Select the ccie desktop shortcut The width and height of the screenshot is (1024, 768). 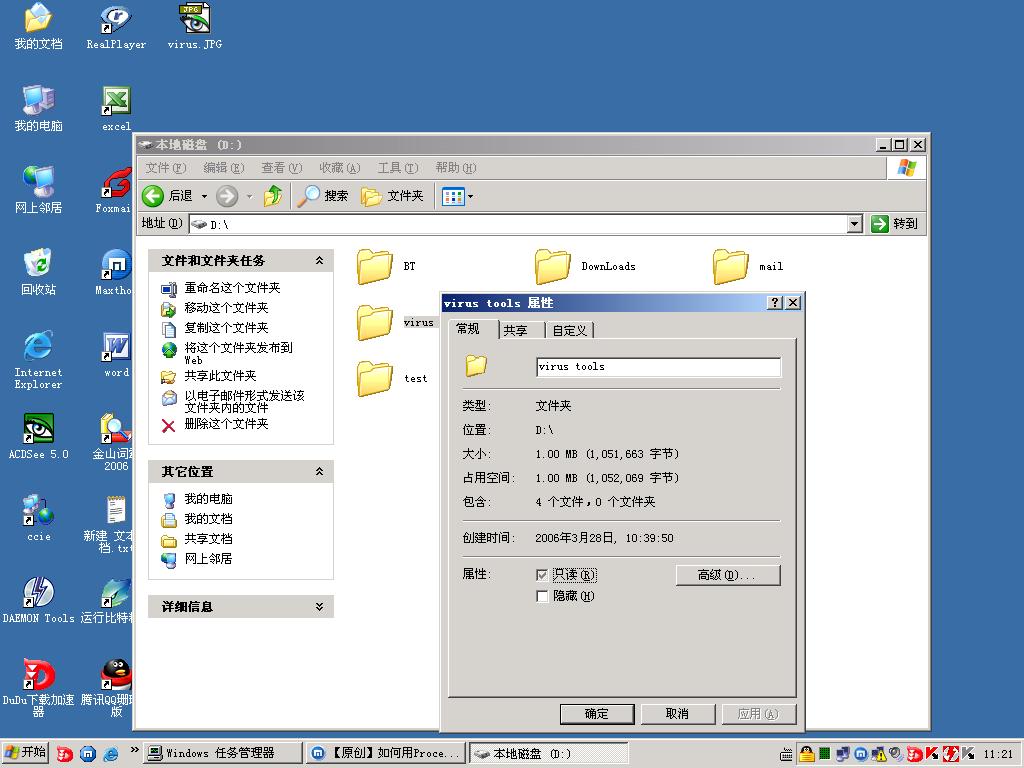(38, 519)
